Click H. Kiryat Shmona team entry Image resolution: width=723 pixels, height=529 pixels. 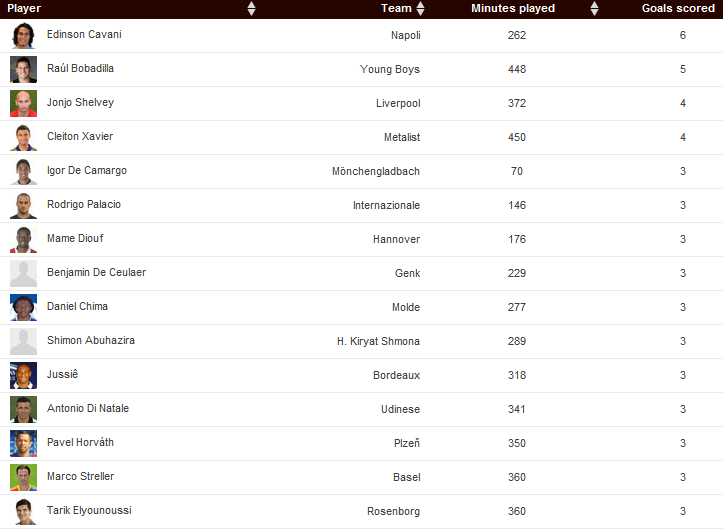[x=378, y=341]
